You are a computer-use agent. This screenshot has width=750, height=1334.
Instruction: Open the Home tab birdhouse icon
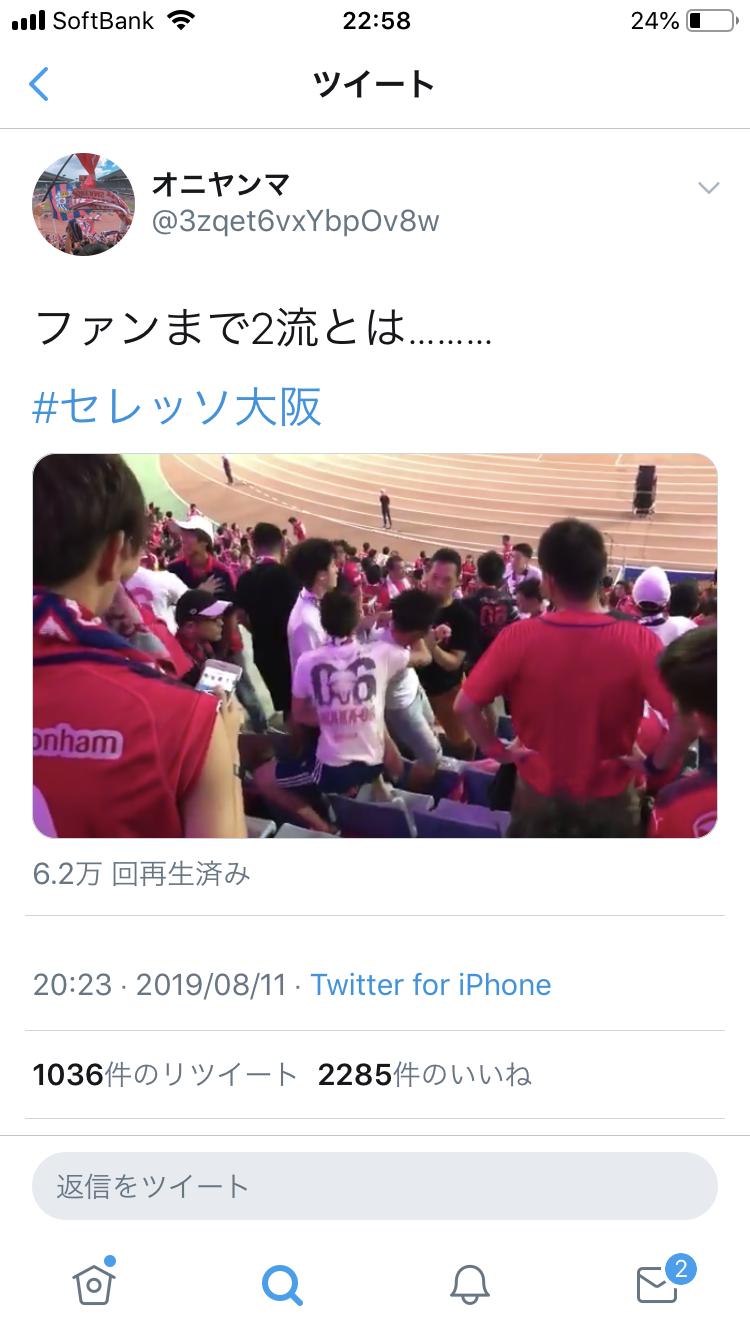(x=94, y=1282)
